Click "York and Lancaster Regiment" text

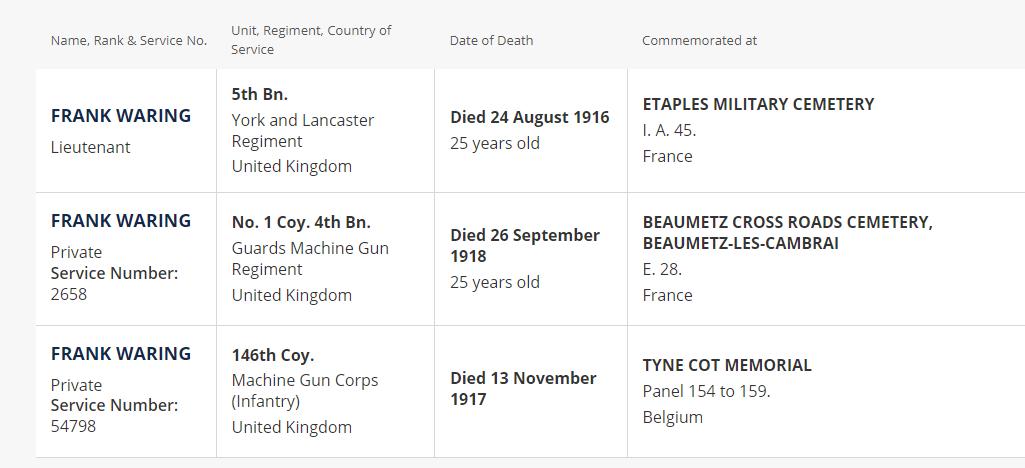302,130
